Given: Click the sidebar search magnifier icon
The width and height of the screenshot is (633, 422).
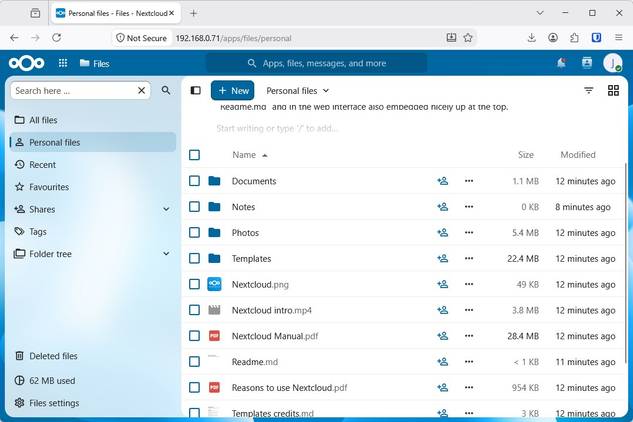Looking at the screenshot, I should [x=166, y=90].
